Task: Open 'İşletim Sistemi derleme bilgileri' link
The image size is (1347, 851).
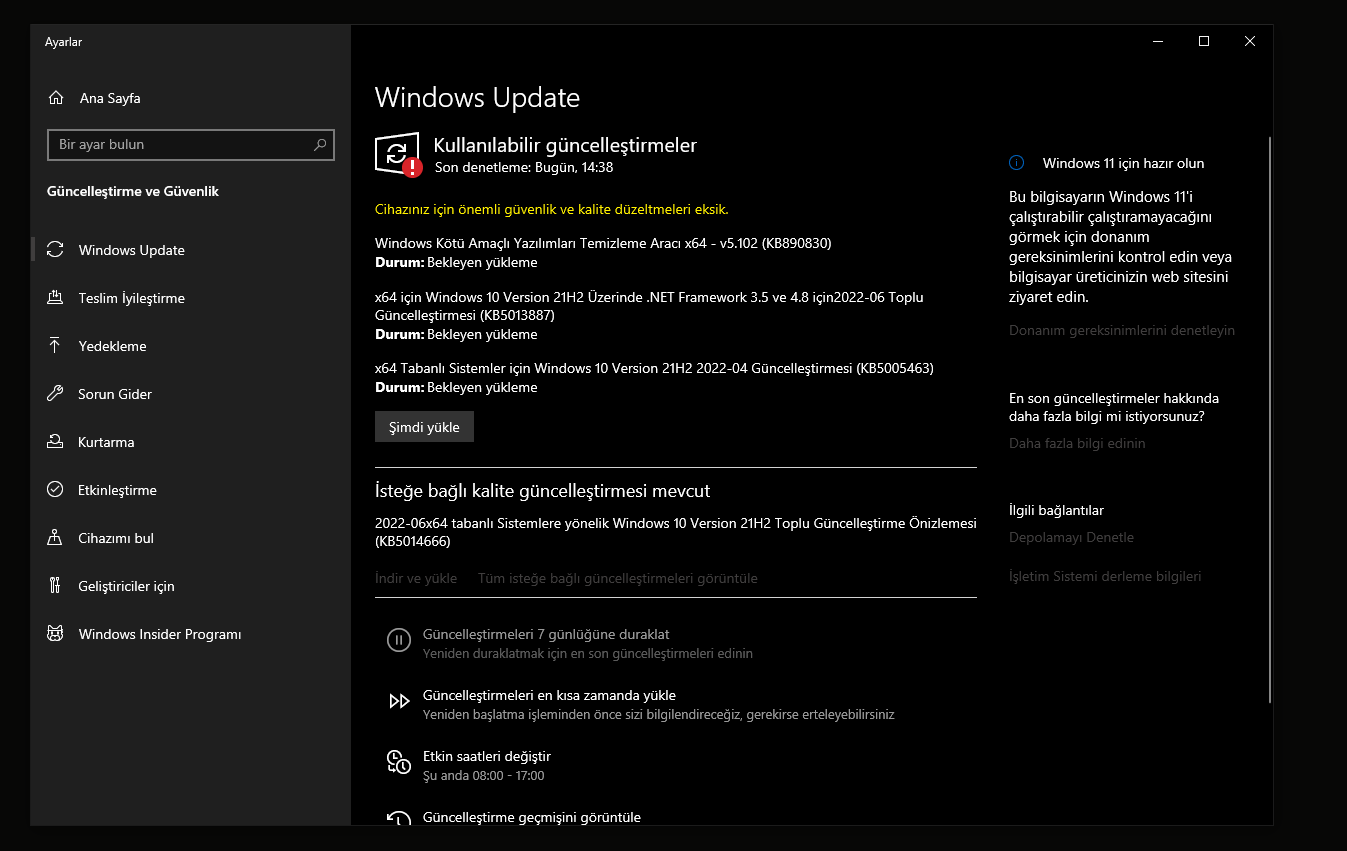Action: [1105, 576]
